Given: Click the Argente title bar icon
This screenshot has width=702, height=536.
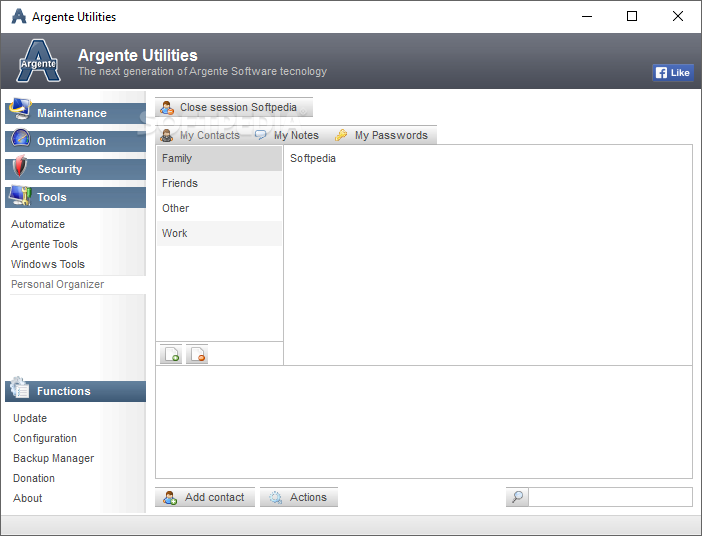Looking at the screenshot, I should point(19,17).
